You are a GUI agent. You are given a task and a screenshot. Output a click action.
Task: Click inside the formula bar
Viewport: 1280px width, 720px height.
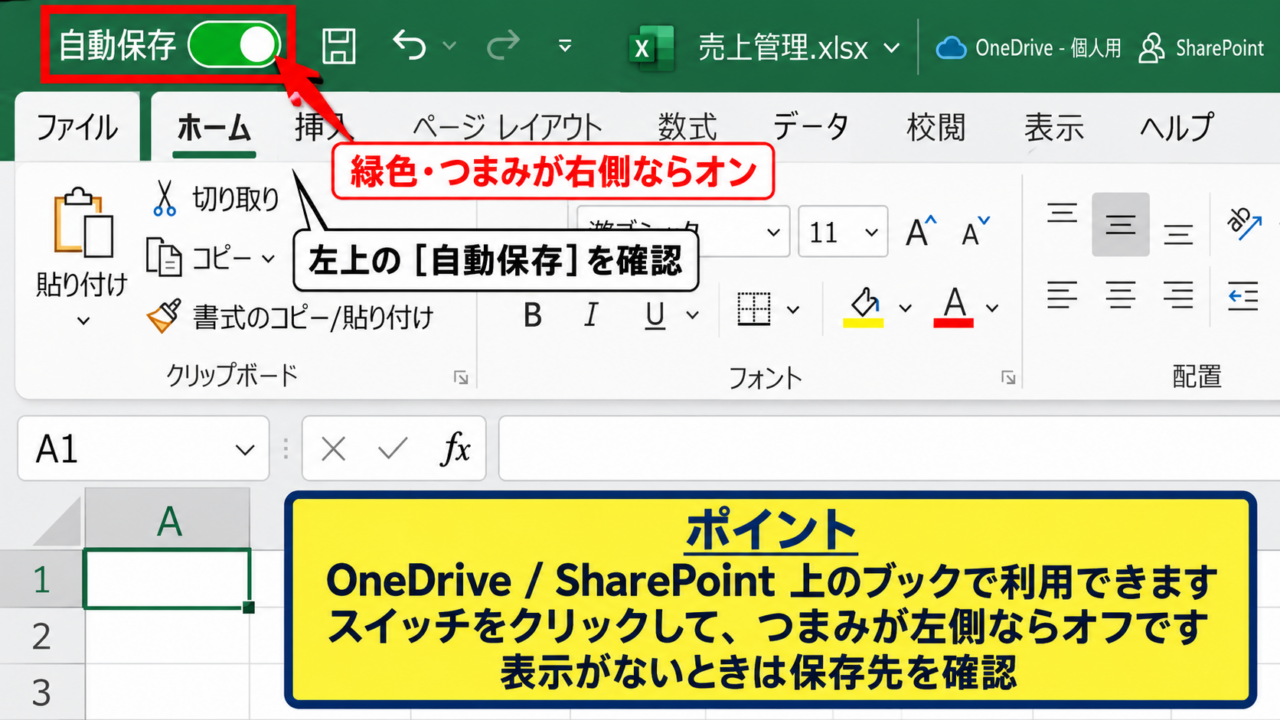click(889, 449)
